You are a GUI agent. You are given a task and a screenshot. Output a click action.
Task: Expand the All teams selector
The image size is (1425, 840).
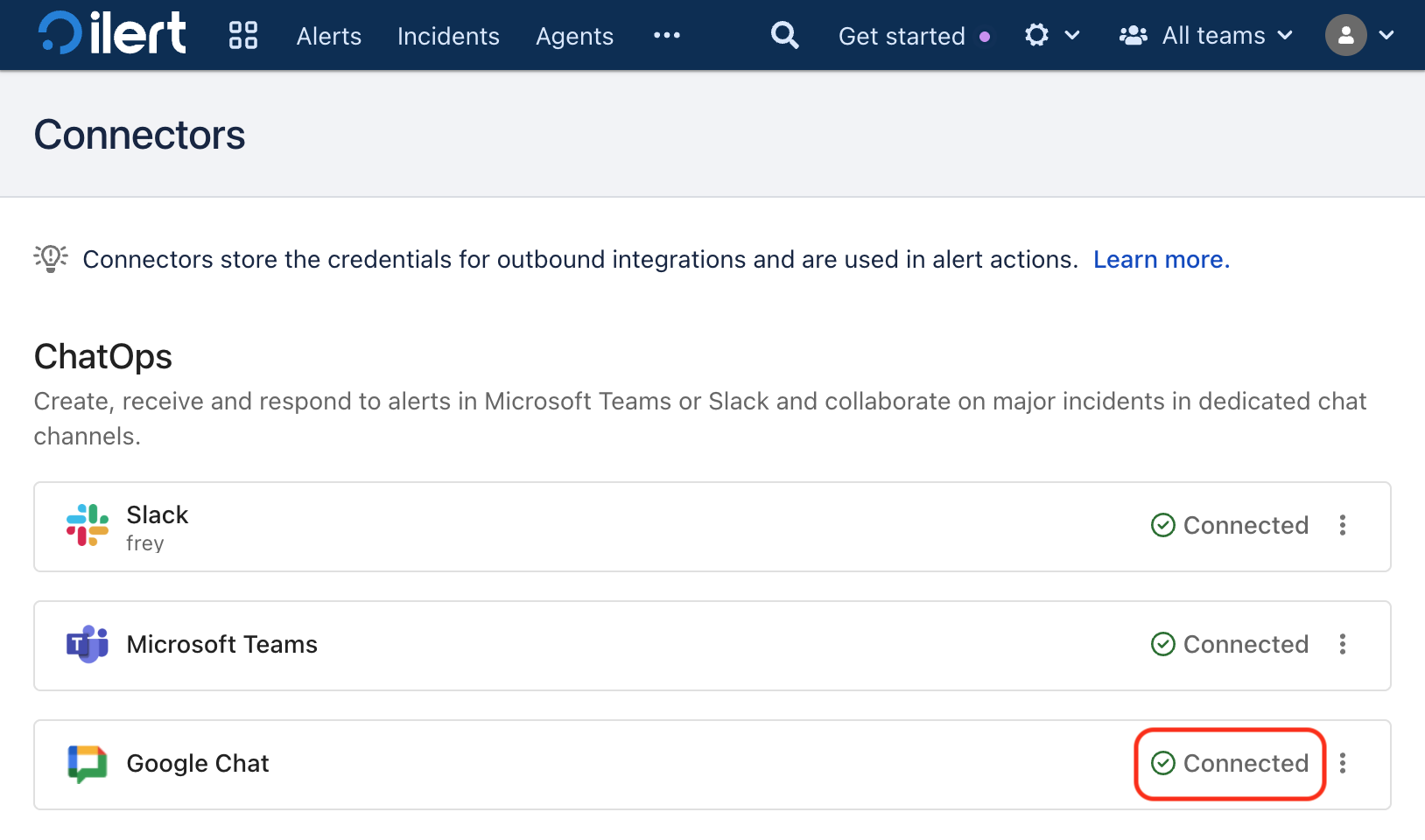pos(1206,35)
